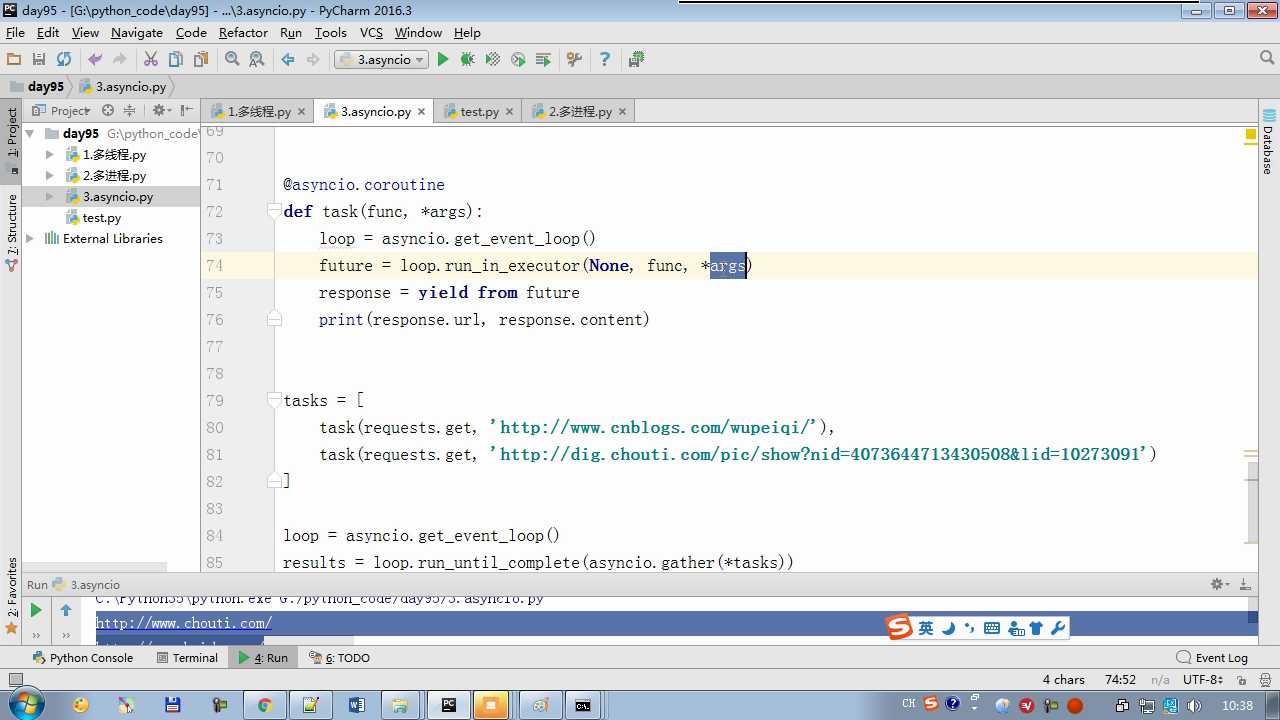Open the VCS menu
The height and width of the screenshot is (720, 1280).
(371, 32)
